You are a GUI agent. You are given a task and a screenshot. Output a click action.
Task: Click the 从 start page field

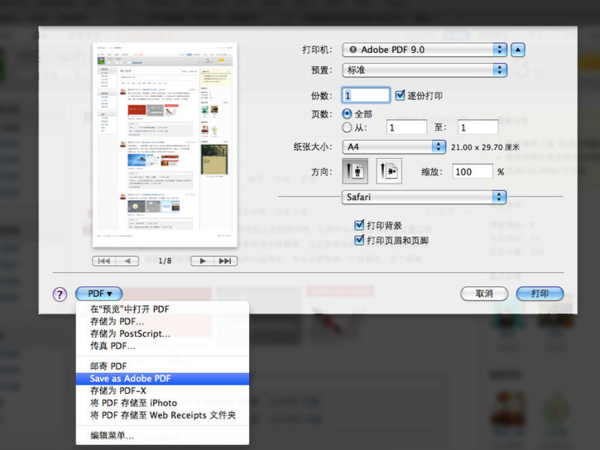pos(406,127)
